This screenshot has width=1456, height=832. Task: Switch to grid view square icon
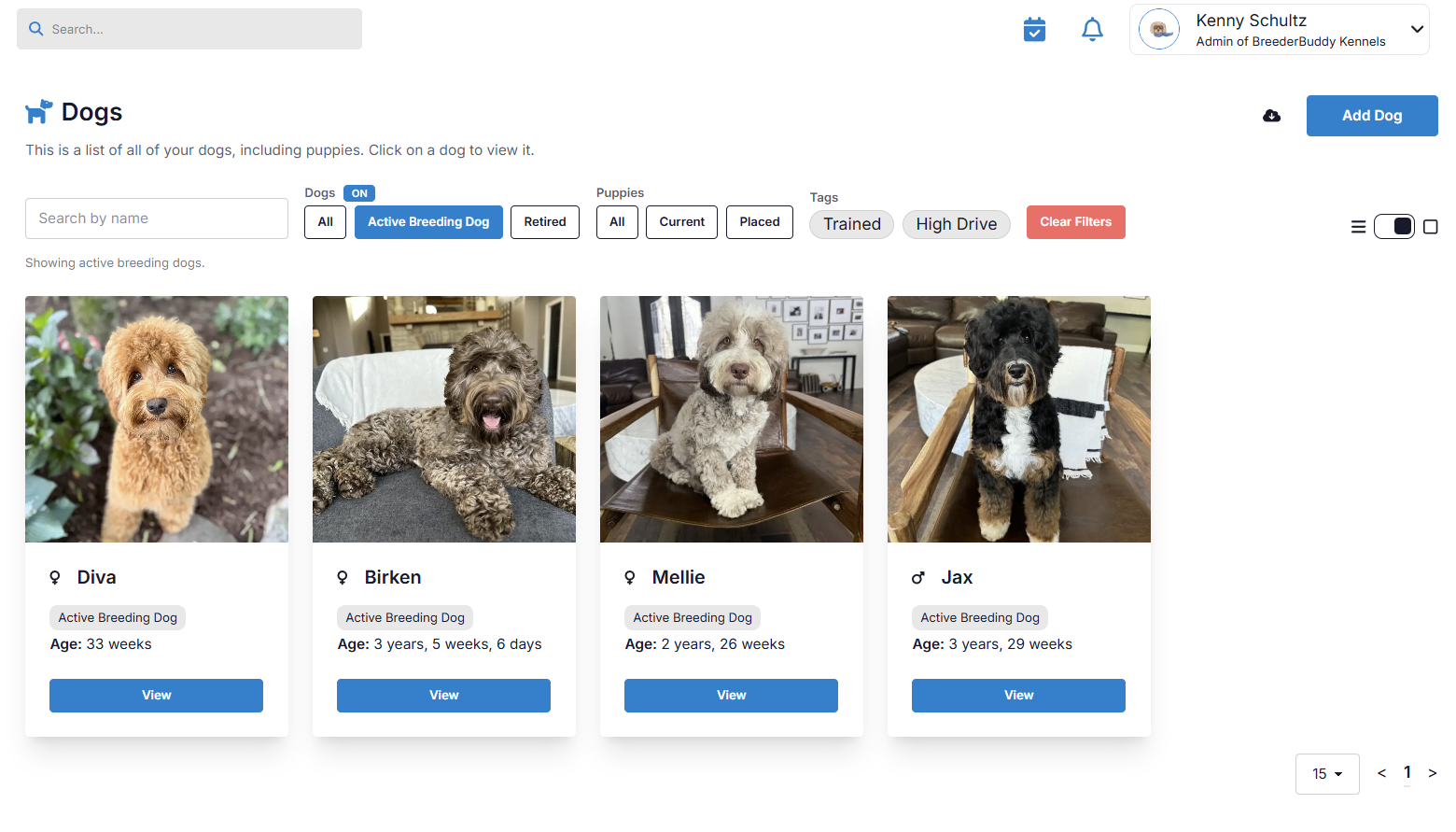(1430, 227)
